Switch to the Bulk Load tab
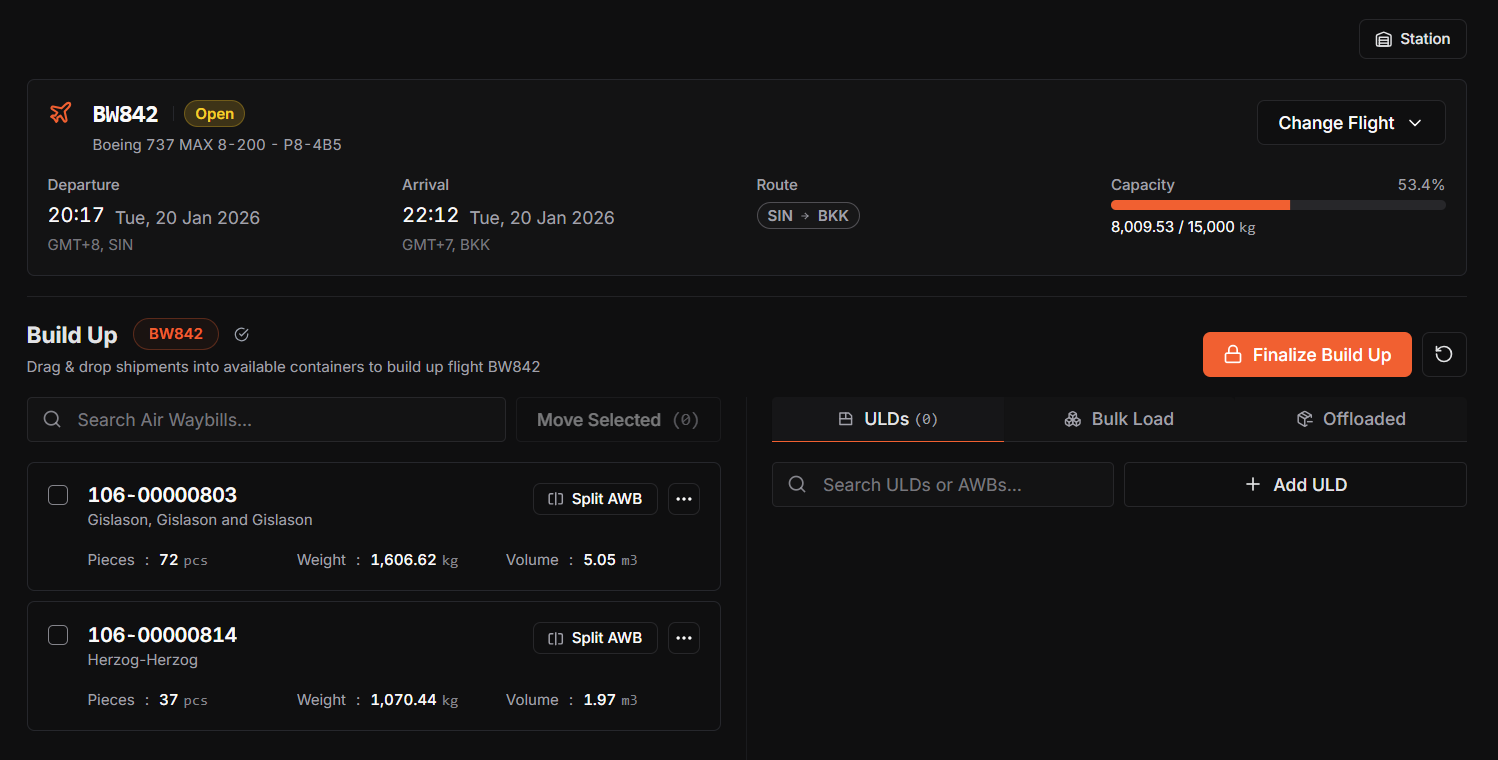1498x760 pixels. (1119, 419)
